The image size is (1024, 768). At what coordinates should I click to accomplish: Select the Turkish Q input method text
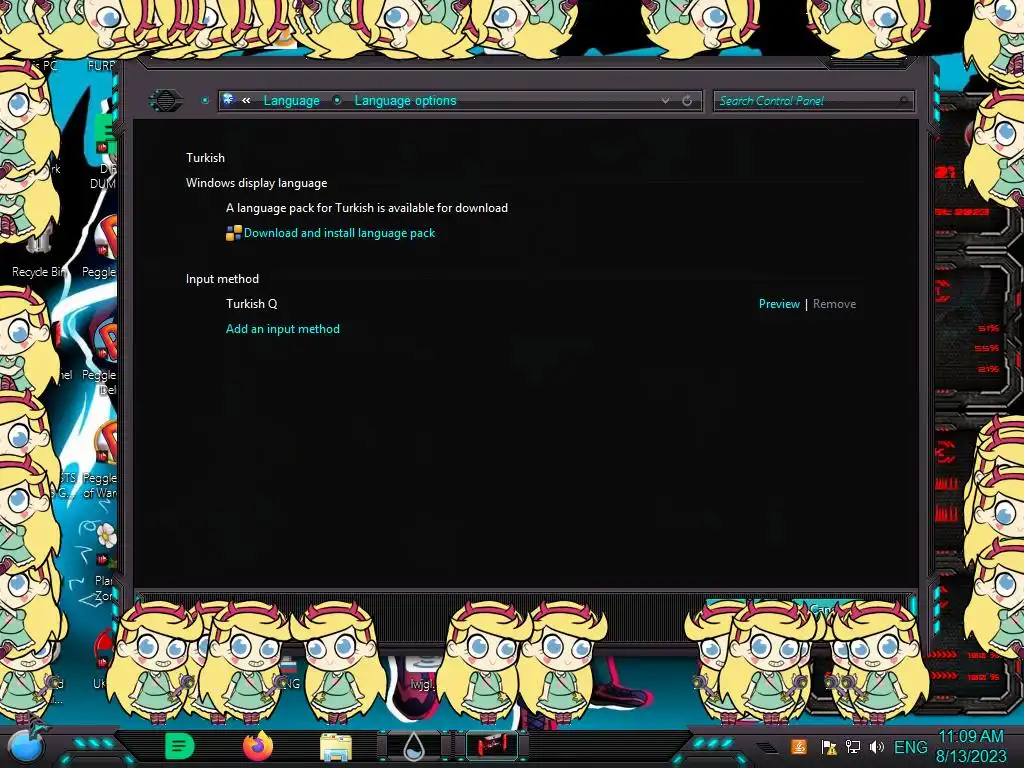click(x=251, y=304)
